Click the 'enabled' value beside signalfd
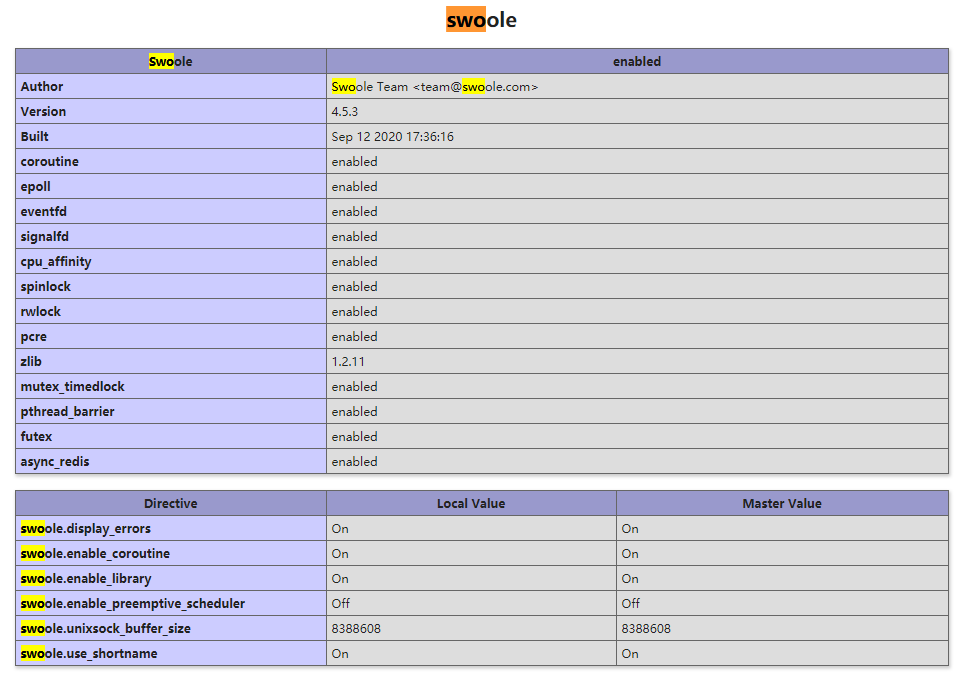 [x=354, y=237]
